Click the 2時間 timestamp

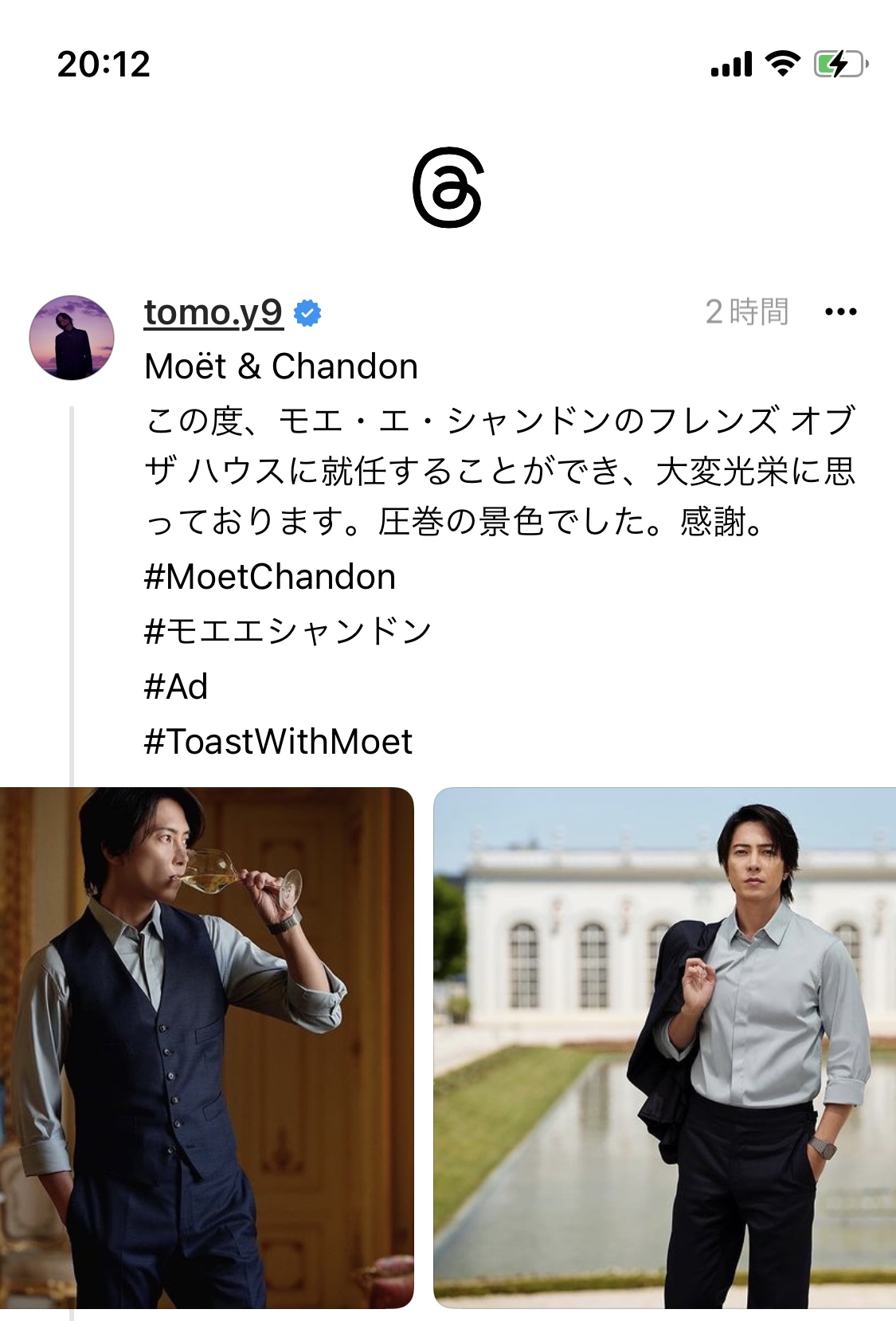pyautogui.click(x=747, y=312)
